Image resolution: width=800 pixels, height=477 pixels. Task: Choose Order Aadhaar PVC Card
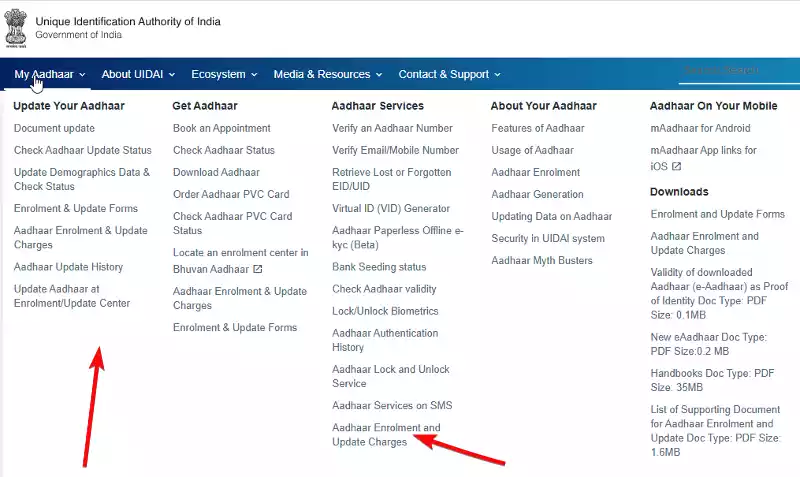tap(231, 194)
